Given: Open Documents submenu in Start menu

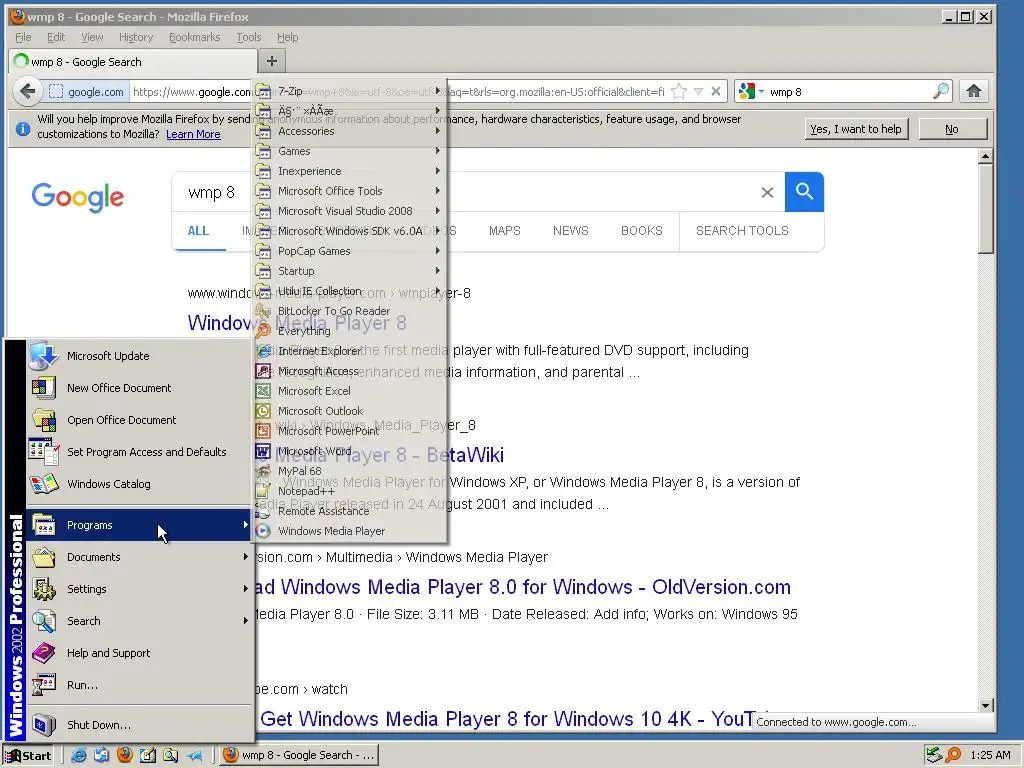Looking at the screenshot, I should click(138, 557).
